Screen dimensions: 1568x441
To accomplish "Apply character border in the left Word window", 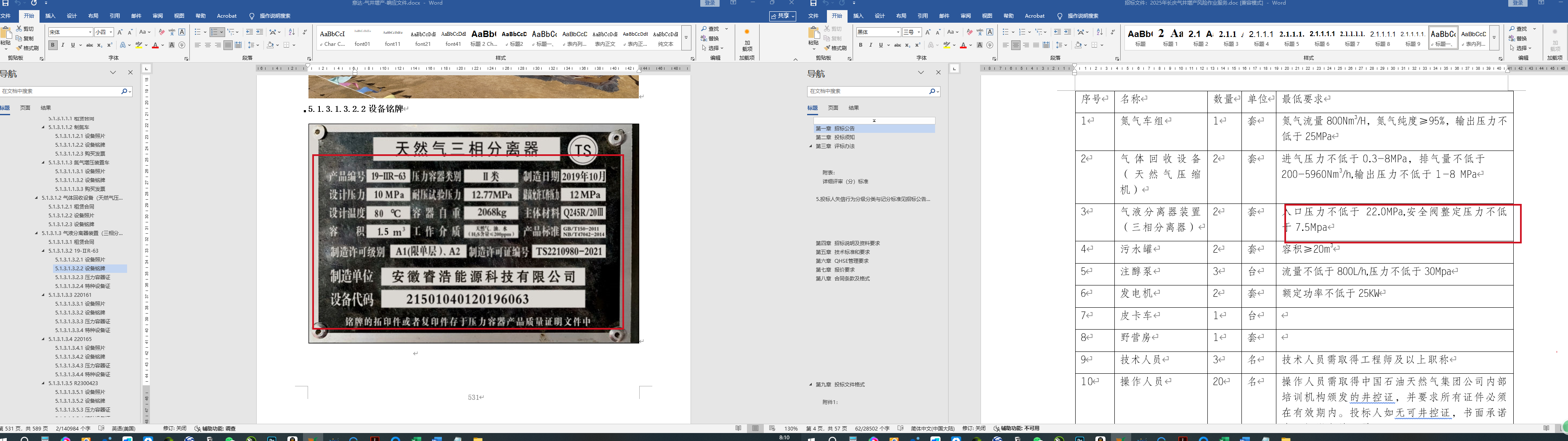I will [181, 32].
